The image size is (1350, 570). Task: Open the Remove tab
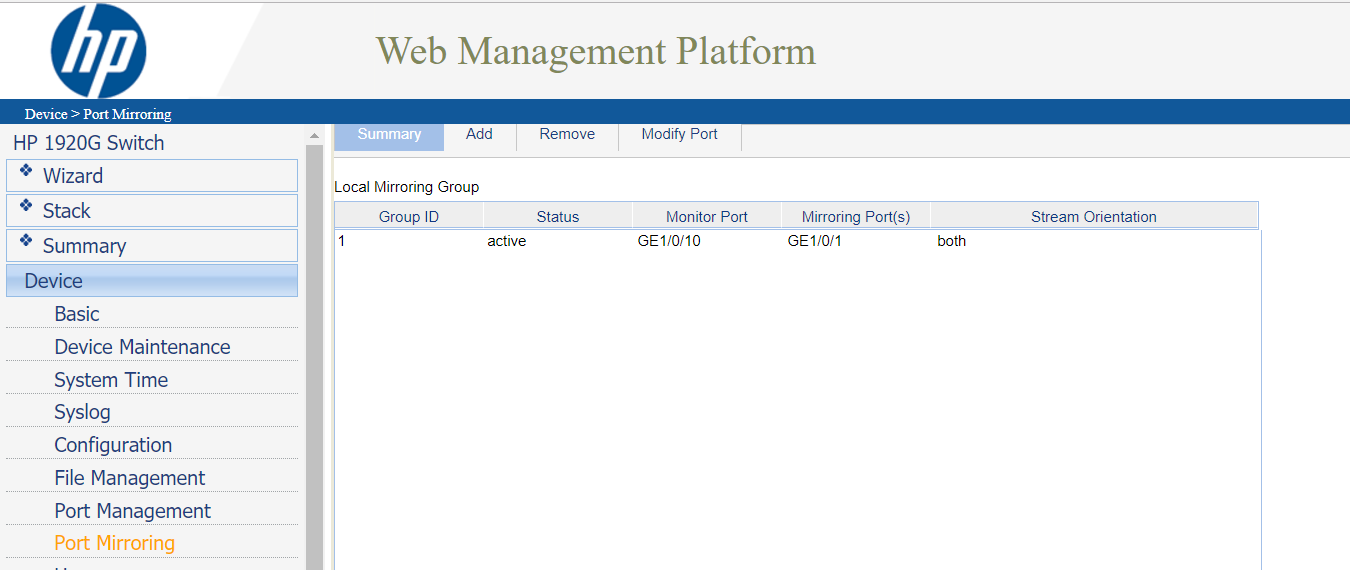click(x=567, y=134)
